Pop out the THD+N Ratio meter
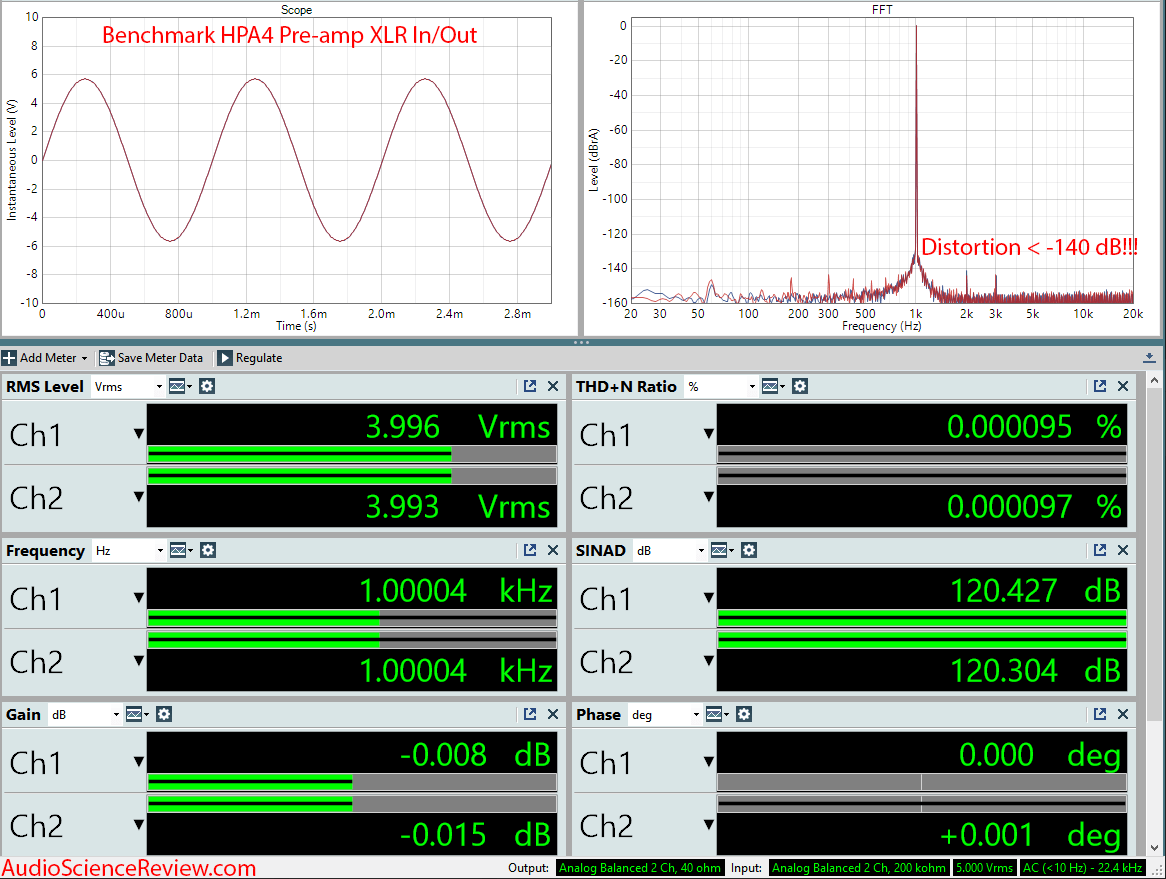This screenshot has width=1166, height=879. (x=1100, y=386)
